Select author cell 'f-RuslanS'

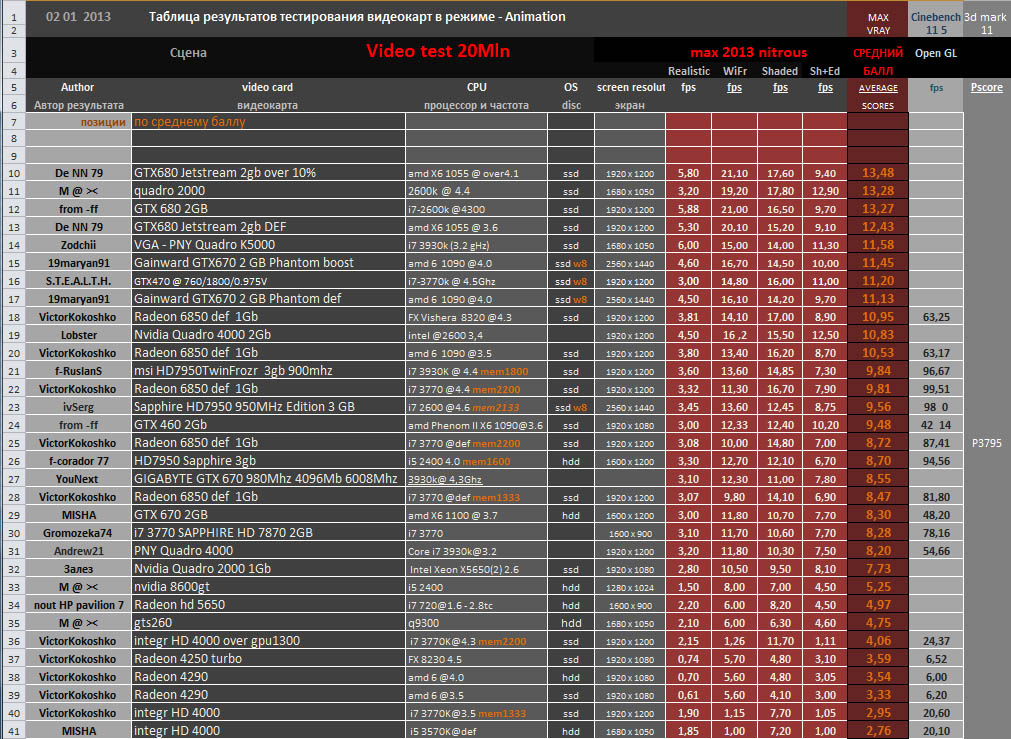coord(79,371)
